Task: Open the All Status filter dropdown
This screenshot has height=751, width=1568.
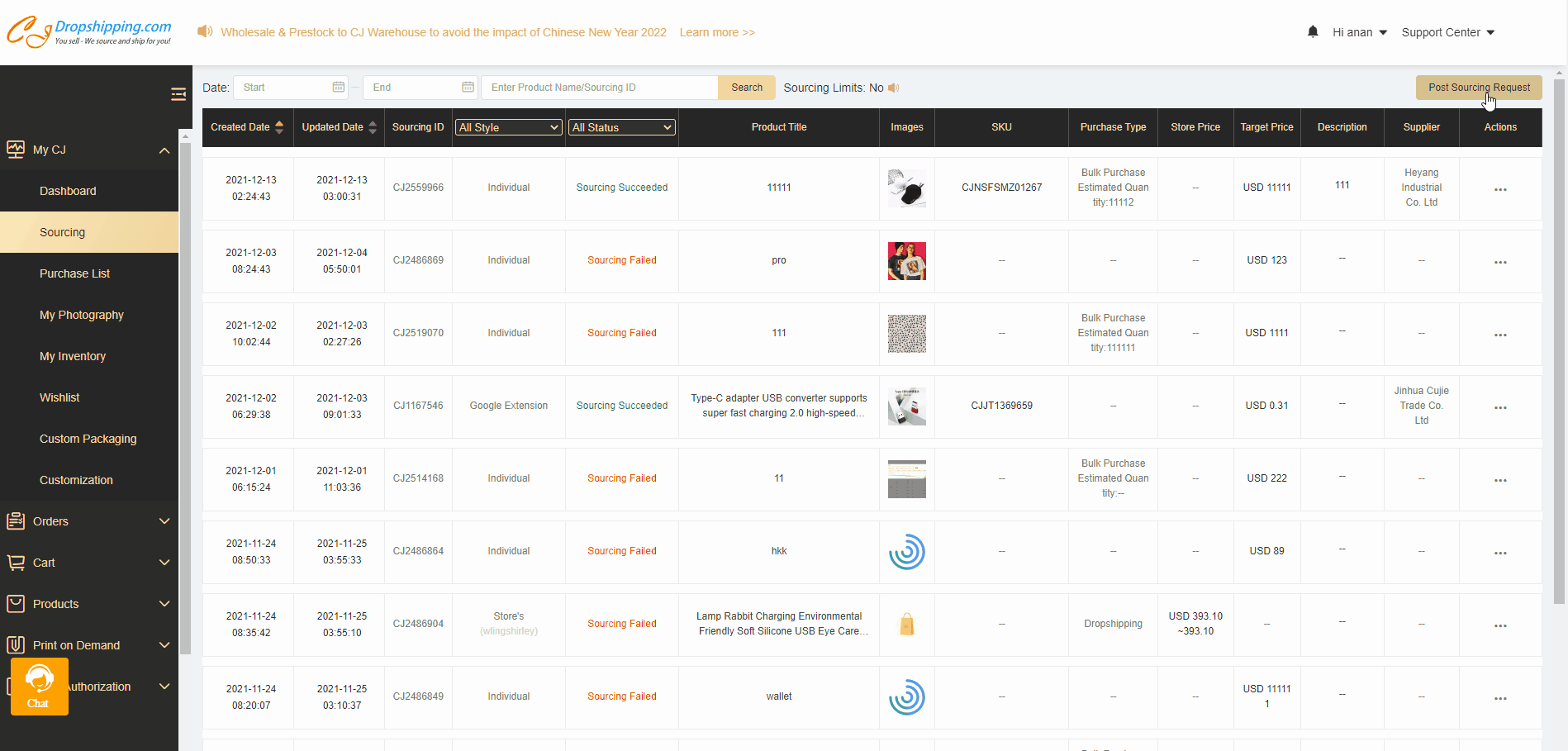Action: coord(622,127)
